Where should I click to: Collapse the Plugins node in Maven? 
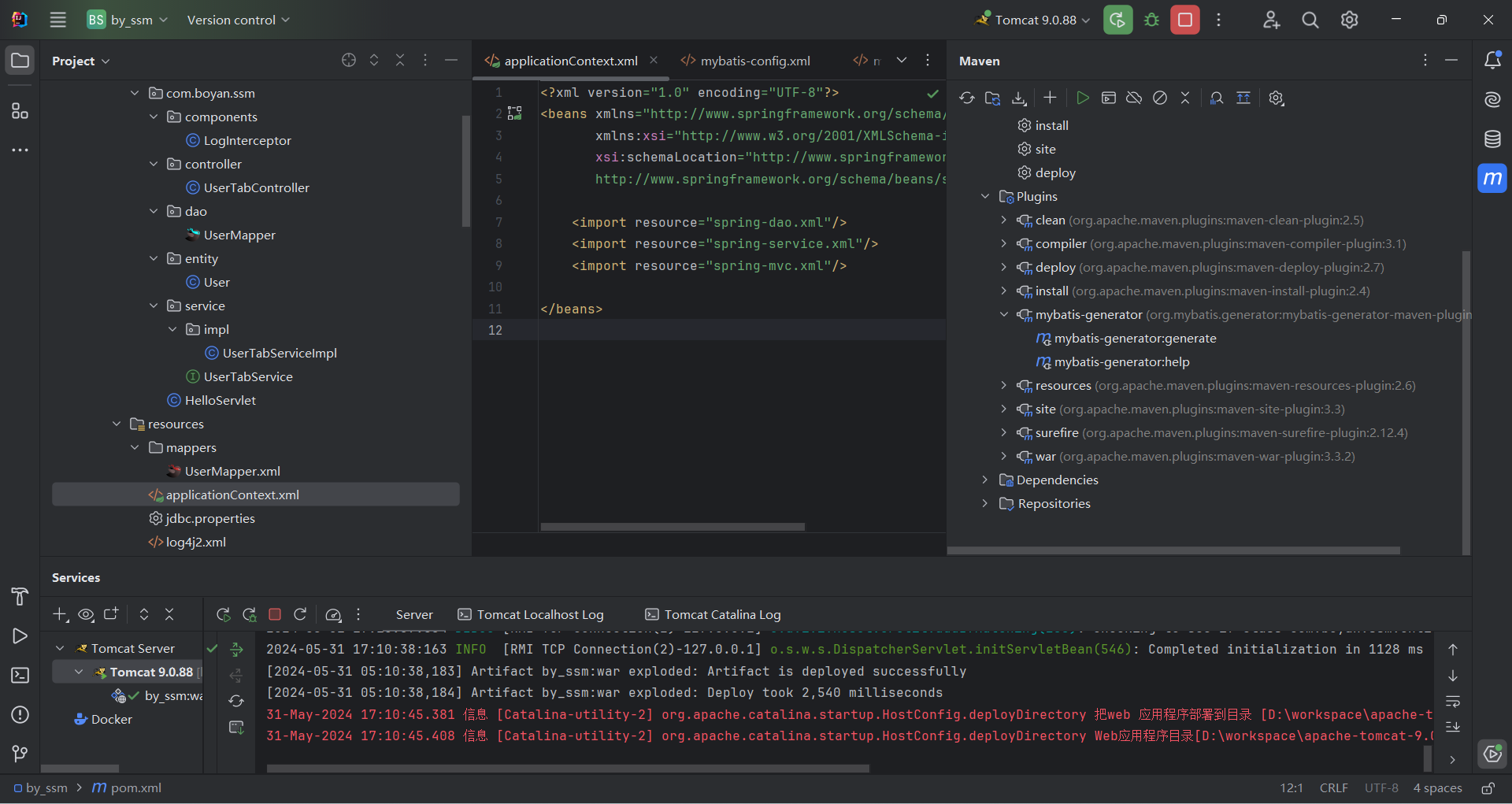point(984,196)
